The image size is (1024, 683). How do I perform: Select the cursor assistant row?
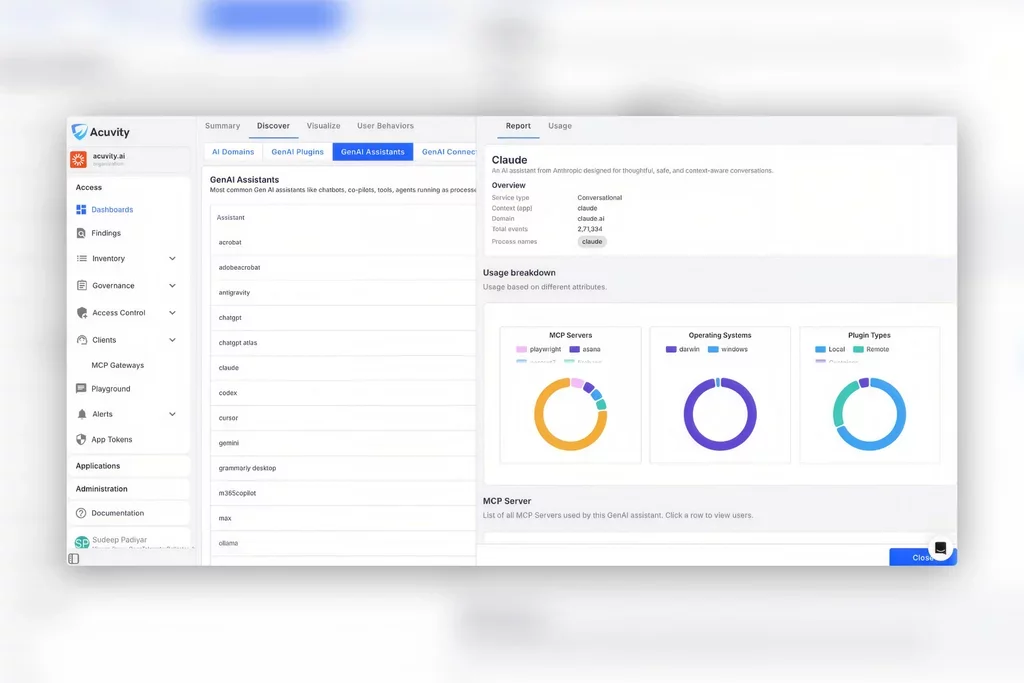[343, 418]
